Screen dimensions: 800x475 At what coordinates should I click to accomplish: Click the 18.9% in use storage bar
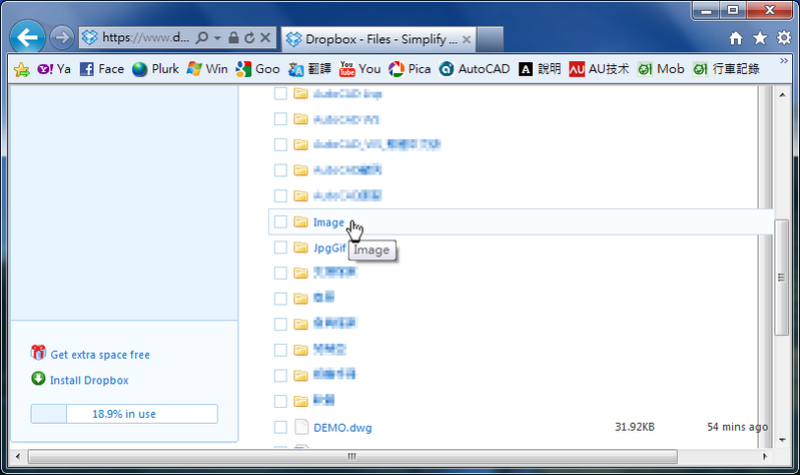124,414
